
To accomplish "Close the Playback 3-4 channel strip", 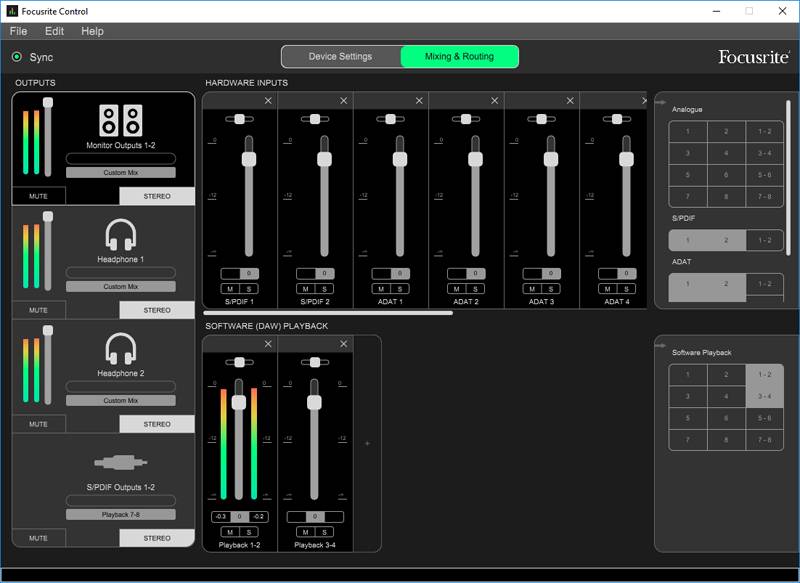I will tap(344, 344).
